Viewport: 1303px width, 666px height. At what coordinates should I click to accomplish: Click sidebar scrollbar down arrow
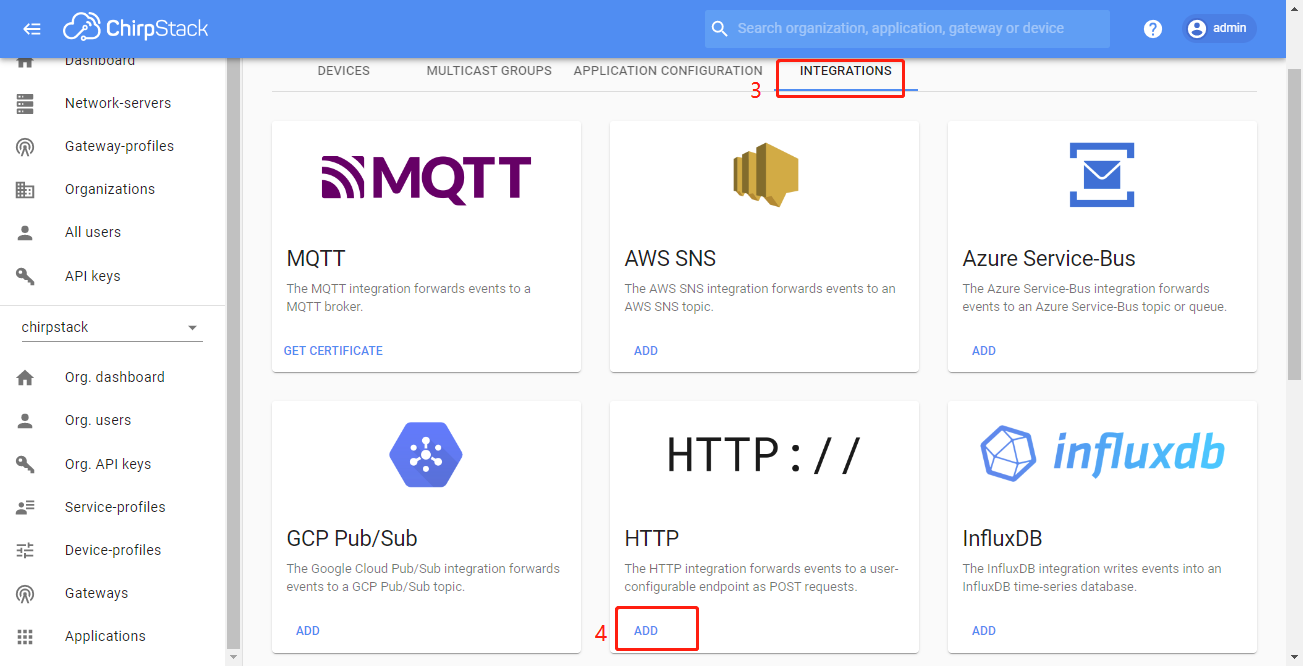click(x=234, y=657)
